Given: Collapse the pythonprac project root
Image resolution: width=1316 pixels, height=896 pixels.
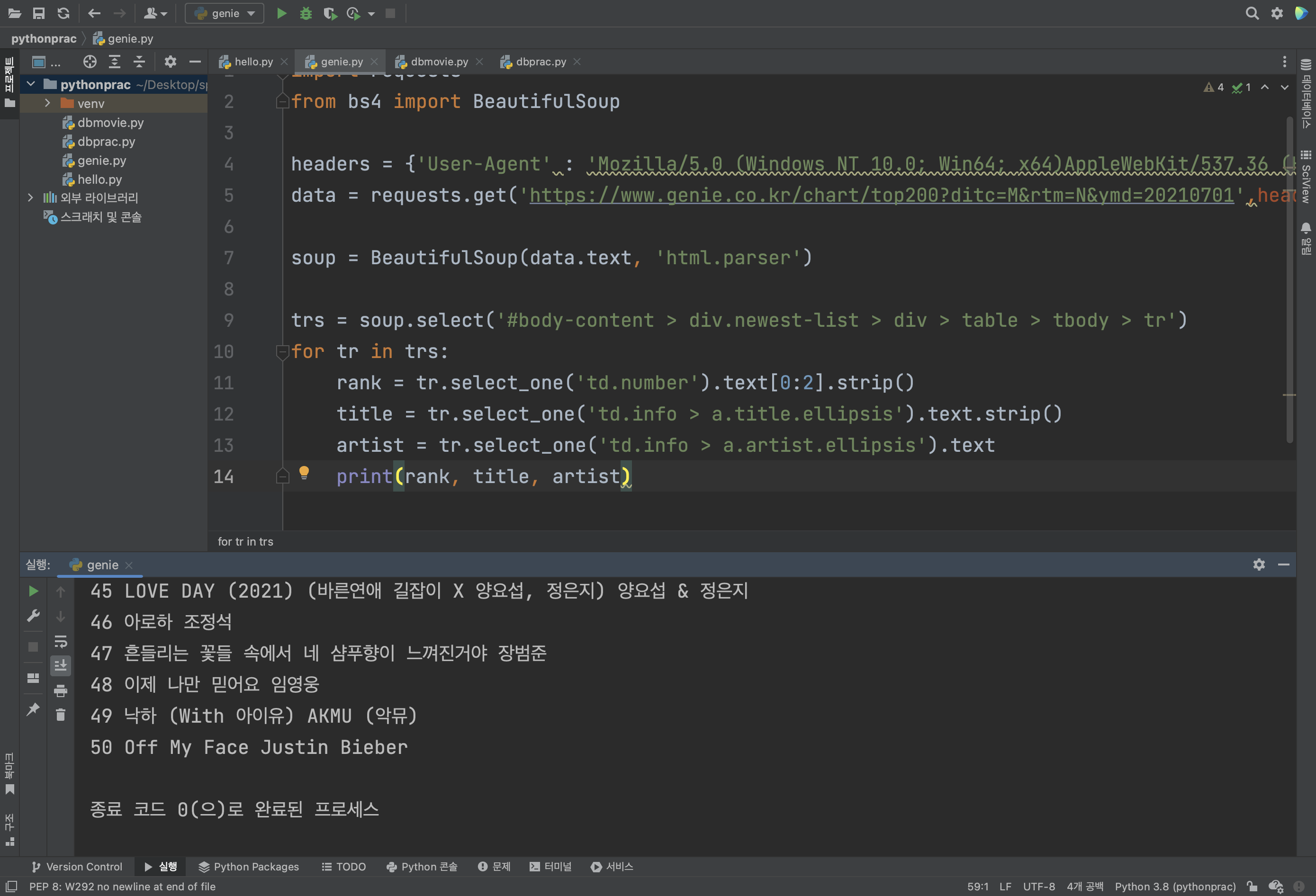Looking at the screenshot, I should 31,84.
